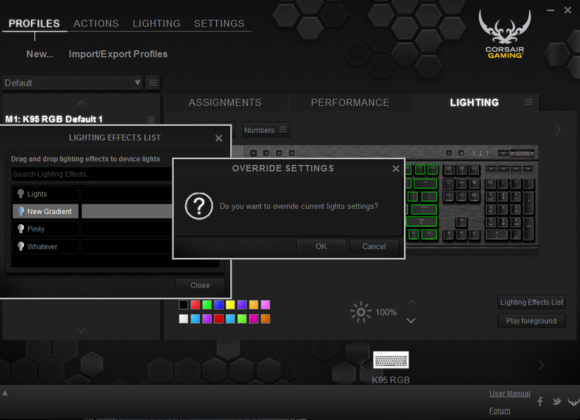The image size is (580, 420).
Task: Open the Facebook icon link
Action: (x=540, y=401)
